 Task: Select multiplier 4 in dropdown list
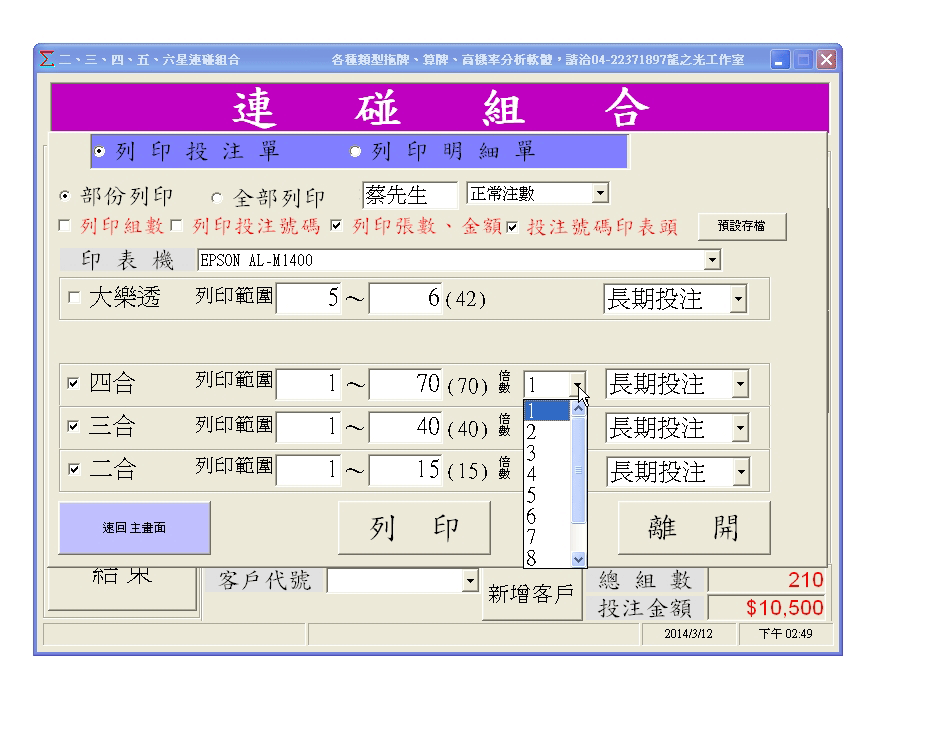pyautogui.click(x=547, y=474)
